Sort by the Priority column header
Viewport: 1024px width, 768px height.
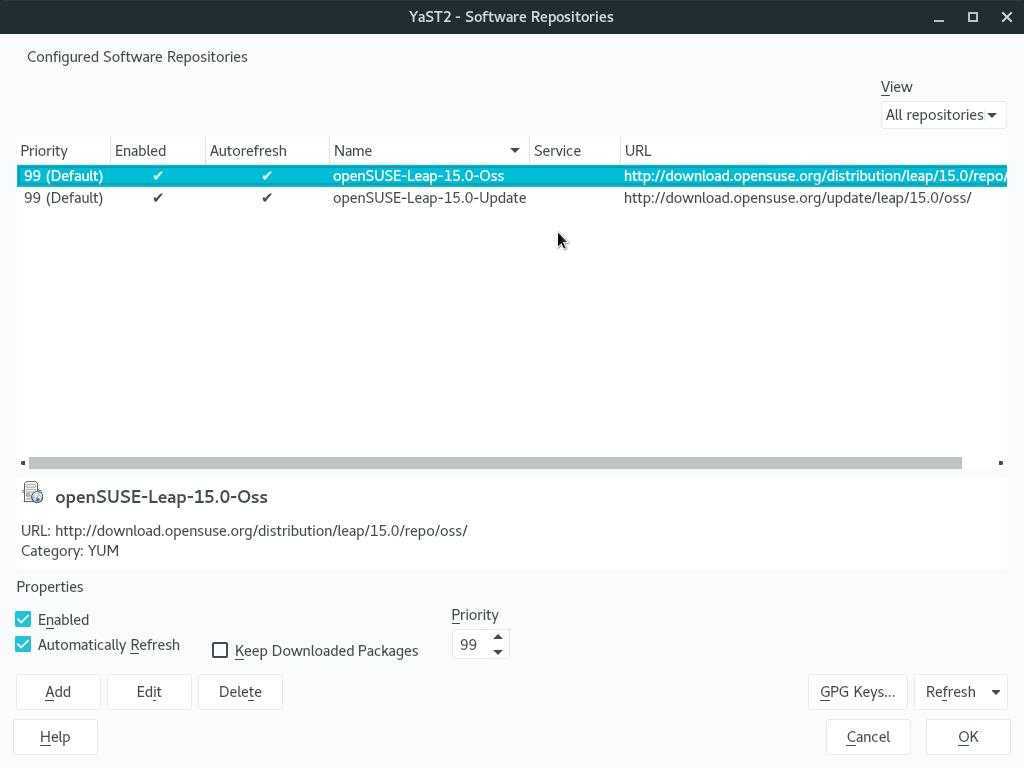(x=44, y=151)
